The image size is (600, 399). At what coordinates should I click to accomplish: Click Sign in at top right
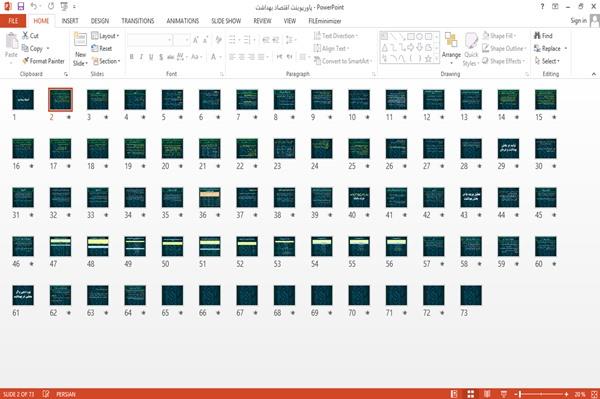578,21
